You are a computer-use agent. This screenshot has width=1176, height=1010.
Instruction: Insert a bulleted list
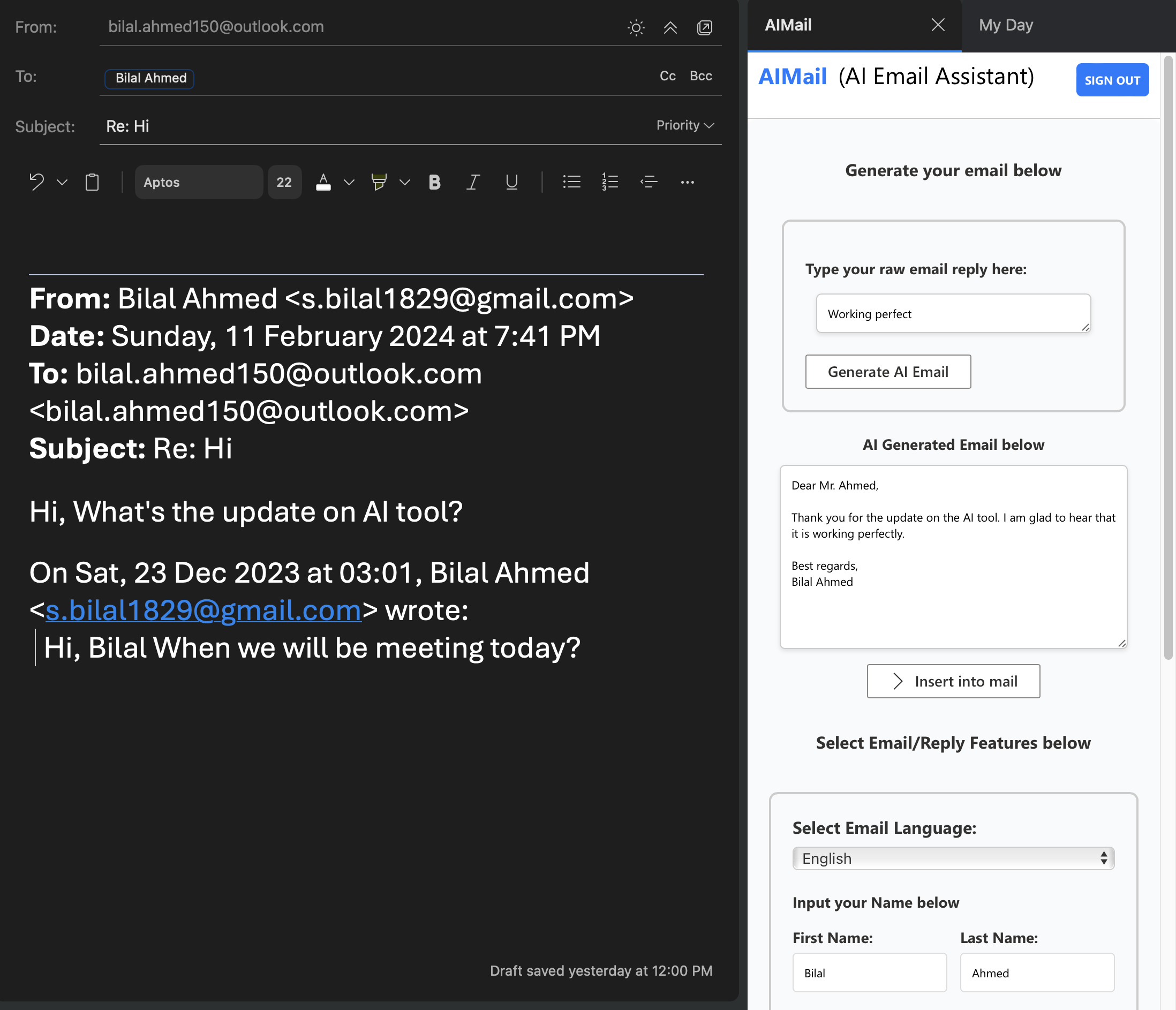pos(571,182)
